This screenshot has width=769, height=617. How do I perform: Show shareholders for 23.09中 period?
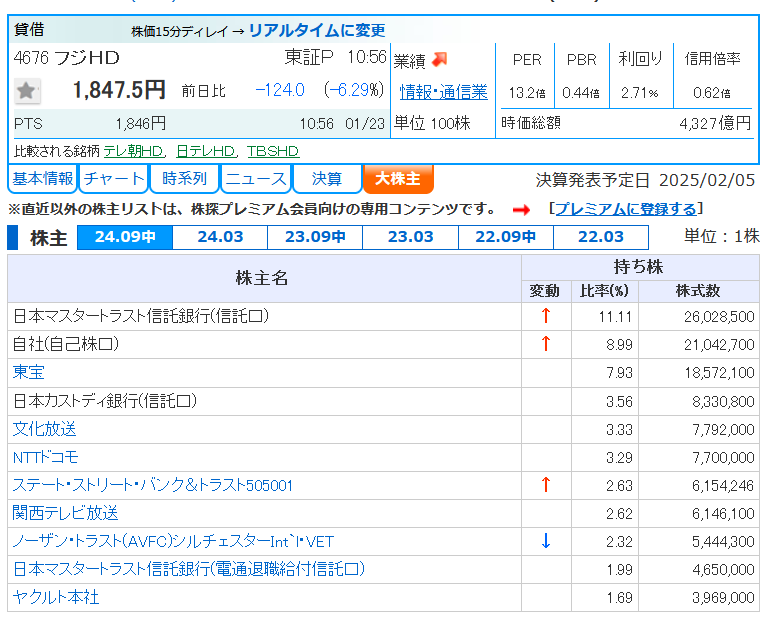click(315, 237)
